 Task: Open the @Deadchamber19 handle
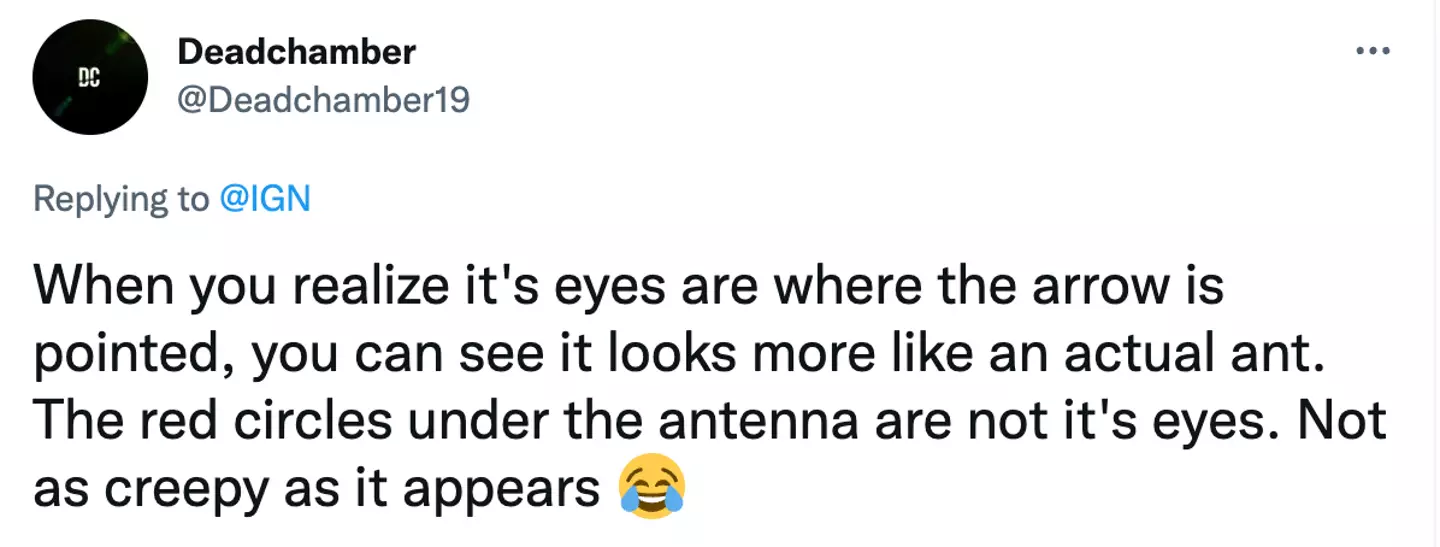pyautogui.click(x=323, y=100)
